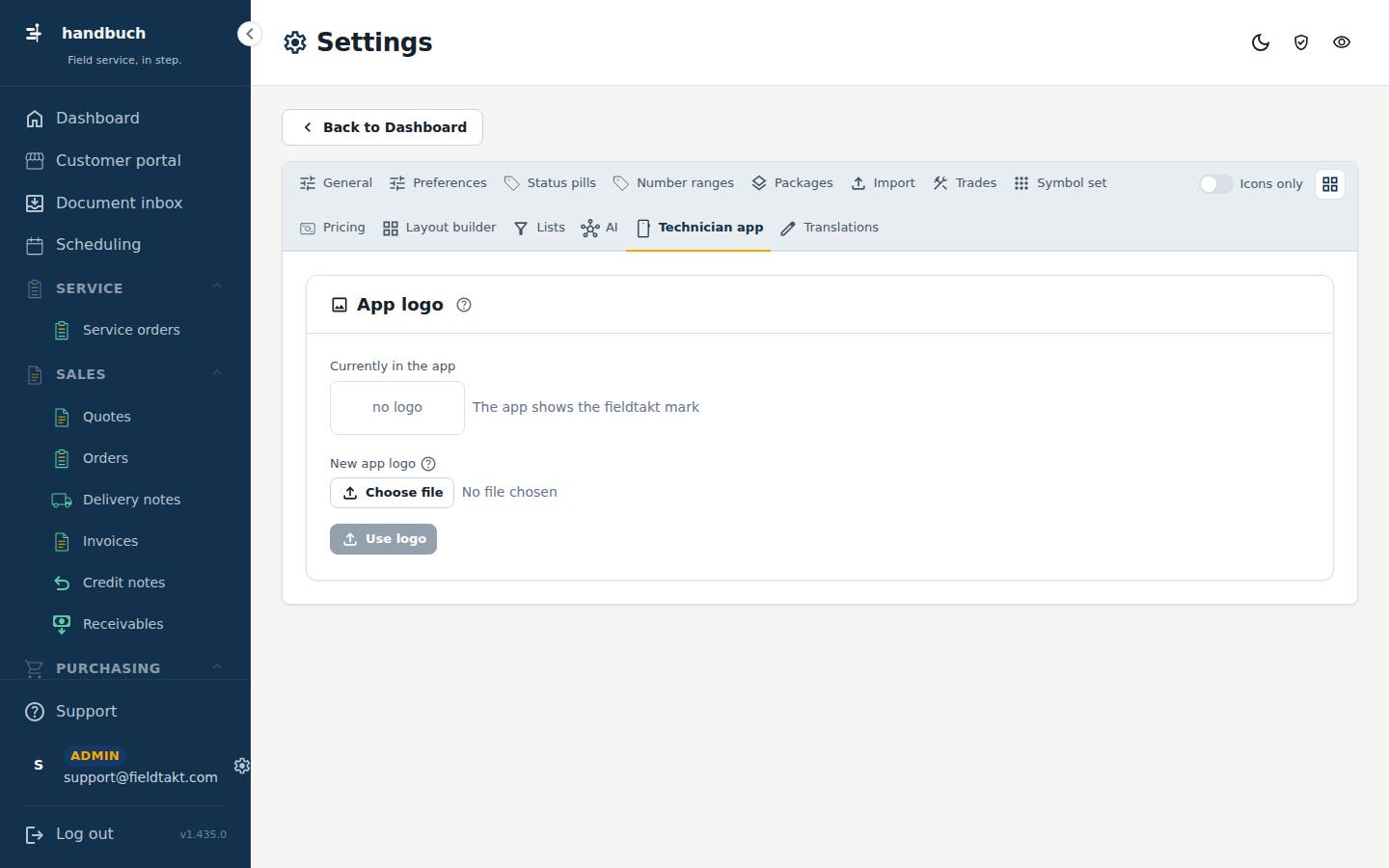Viewport: 1389px width, 868px height.
Task: Collapse the sidebar with chevron button
Action: pyautogui.click(x=249, y=34)
